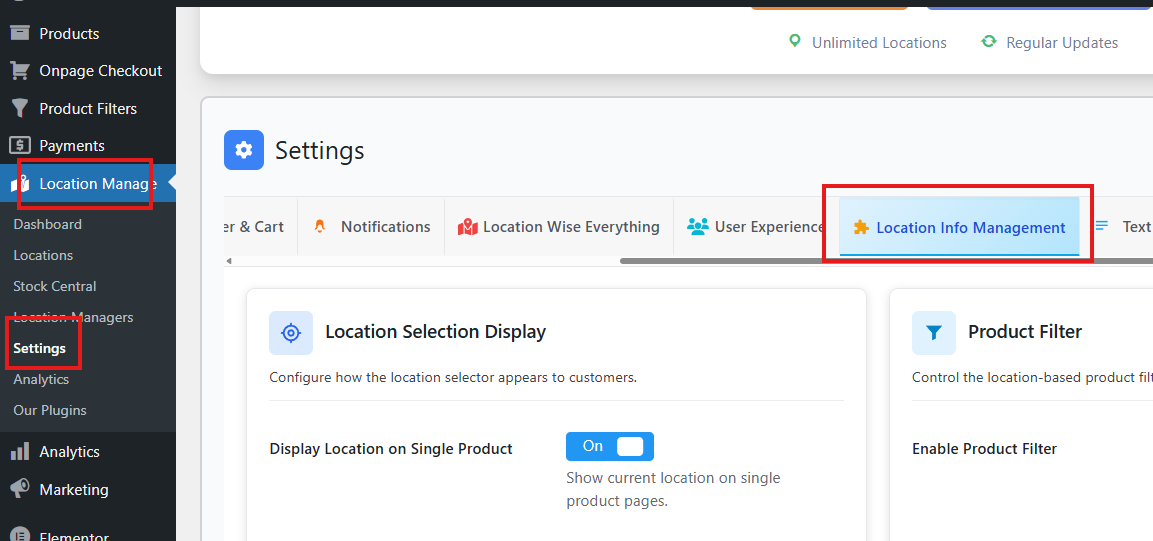Select the User Experience tab
Screen dimensions: 1153x541
756,227
